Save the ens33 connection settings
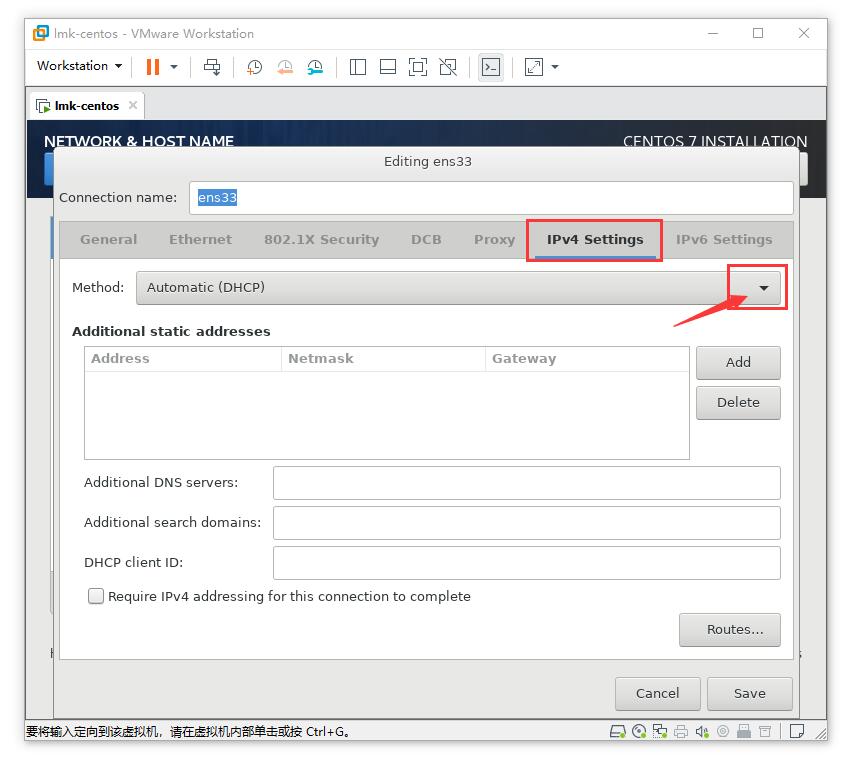Viewport: 850px width, 768px height. coord(750,693)
